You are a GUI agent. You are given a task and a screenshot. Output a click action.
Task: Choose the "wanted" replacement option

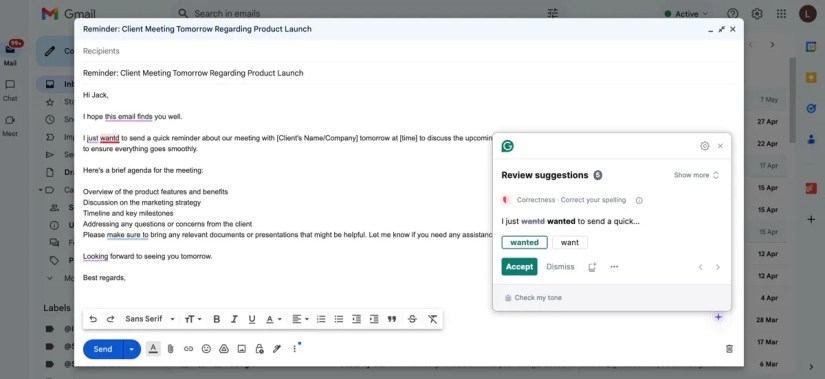525,243
